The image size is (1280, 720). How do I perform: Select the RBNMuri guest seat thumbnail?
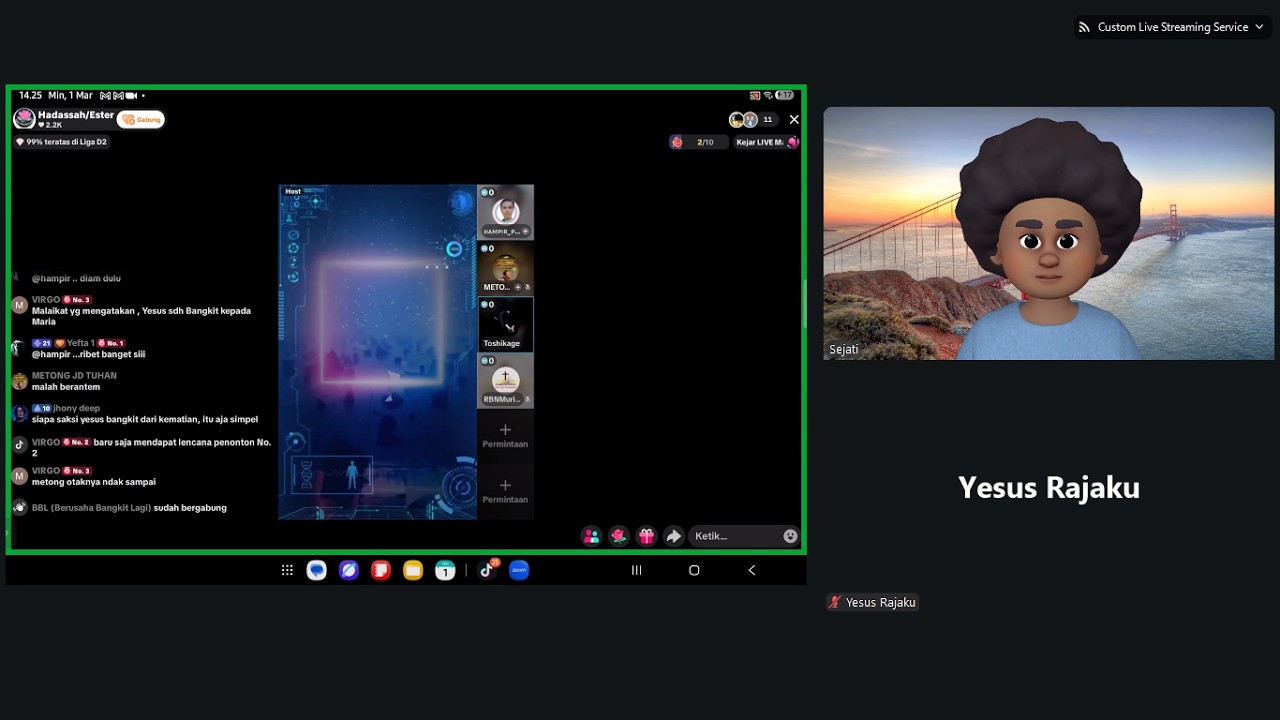(505, 380)
